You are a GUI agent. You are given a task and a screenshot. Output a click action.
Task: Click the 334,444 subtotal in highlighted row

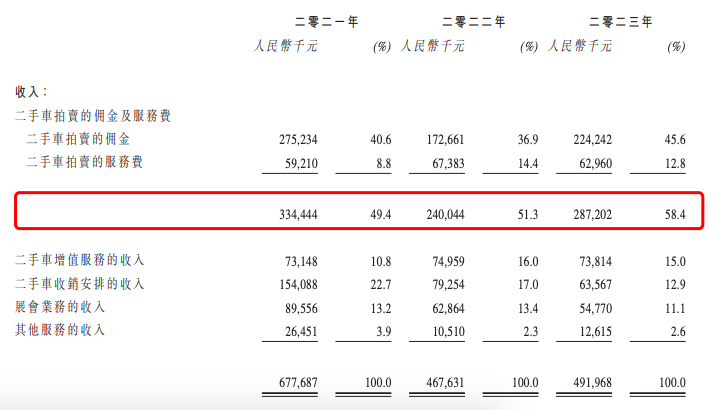(x=294, y=214)
